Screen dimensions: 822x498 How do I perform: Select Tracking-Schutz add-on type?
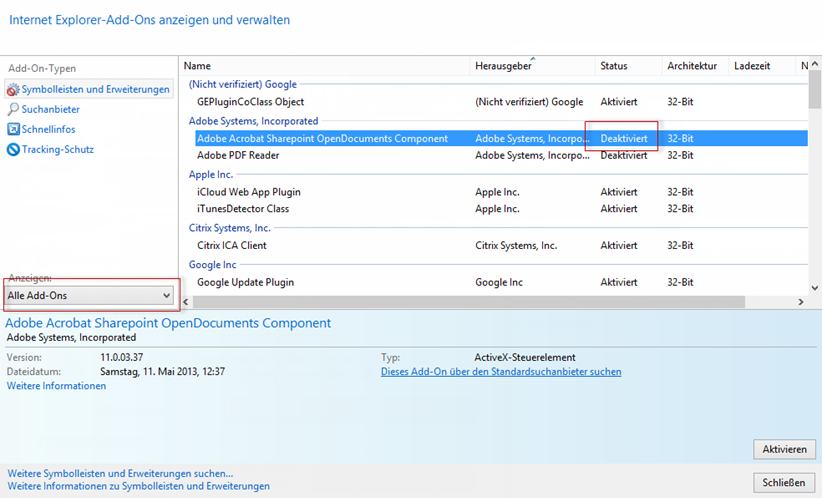click(x=58, y=149)
